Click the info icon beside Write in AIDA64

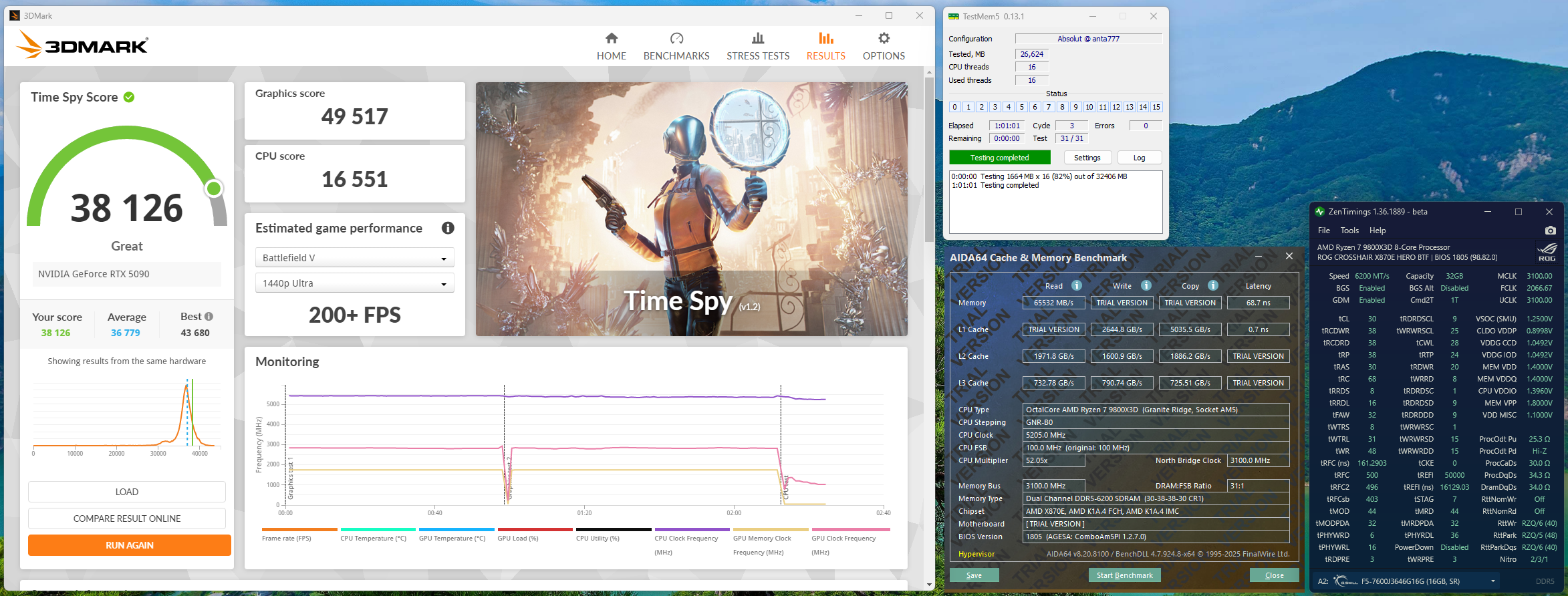click(x=1146, y=285)
